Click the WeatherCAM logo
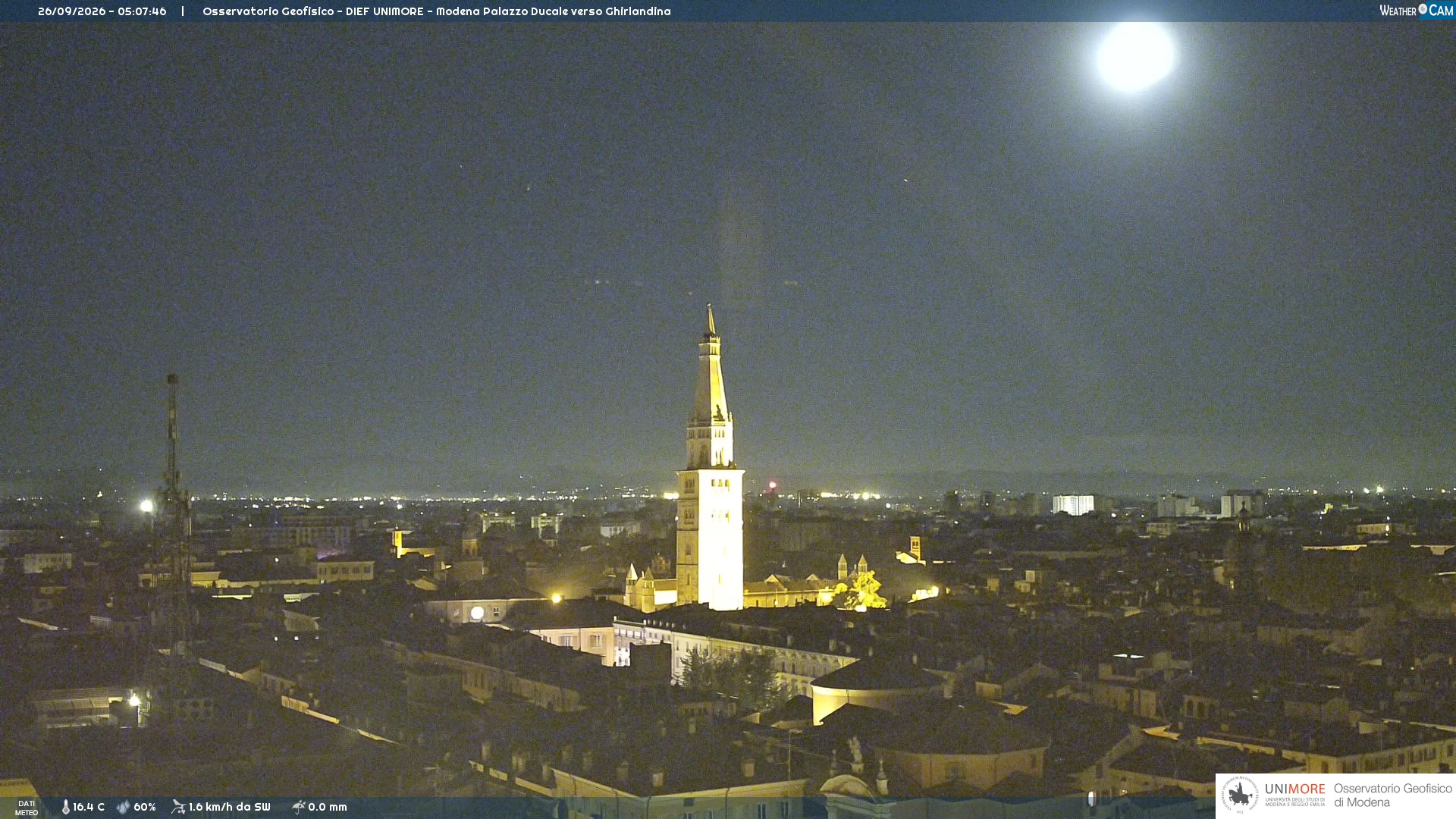1456x819 pixels. [1416, 11]
